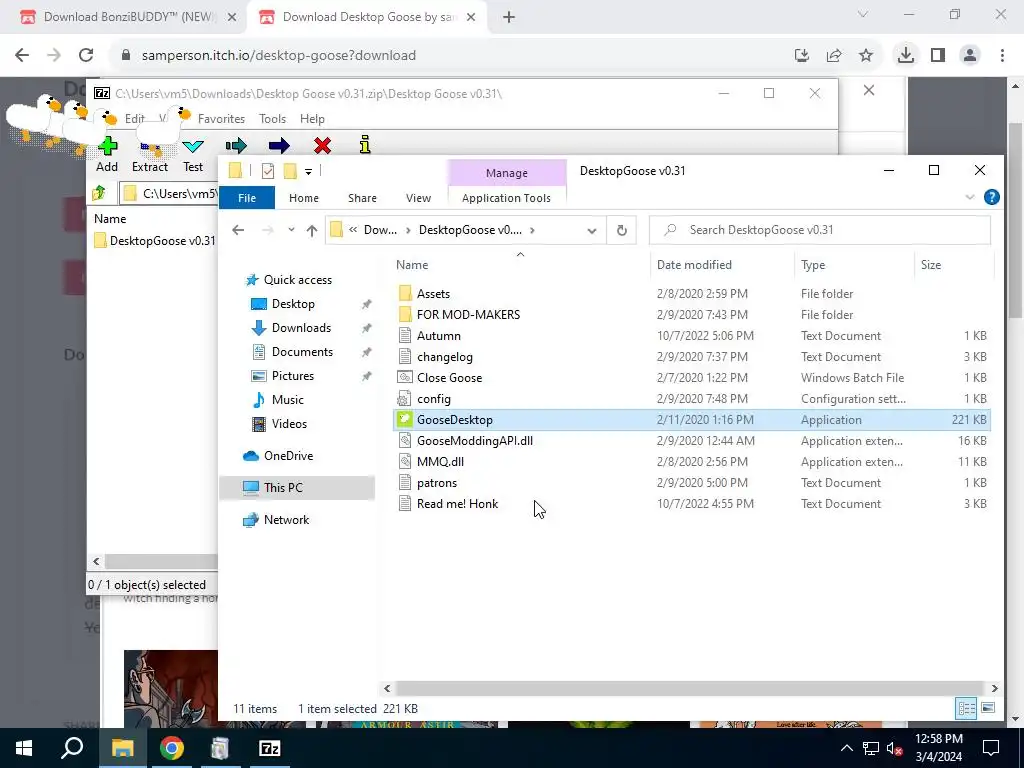The height and width of the screenshot is (768, 1024).
Task: Open the Explorer Home ribbon tab
Action: 304,198
